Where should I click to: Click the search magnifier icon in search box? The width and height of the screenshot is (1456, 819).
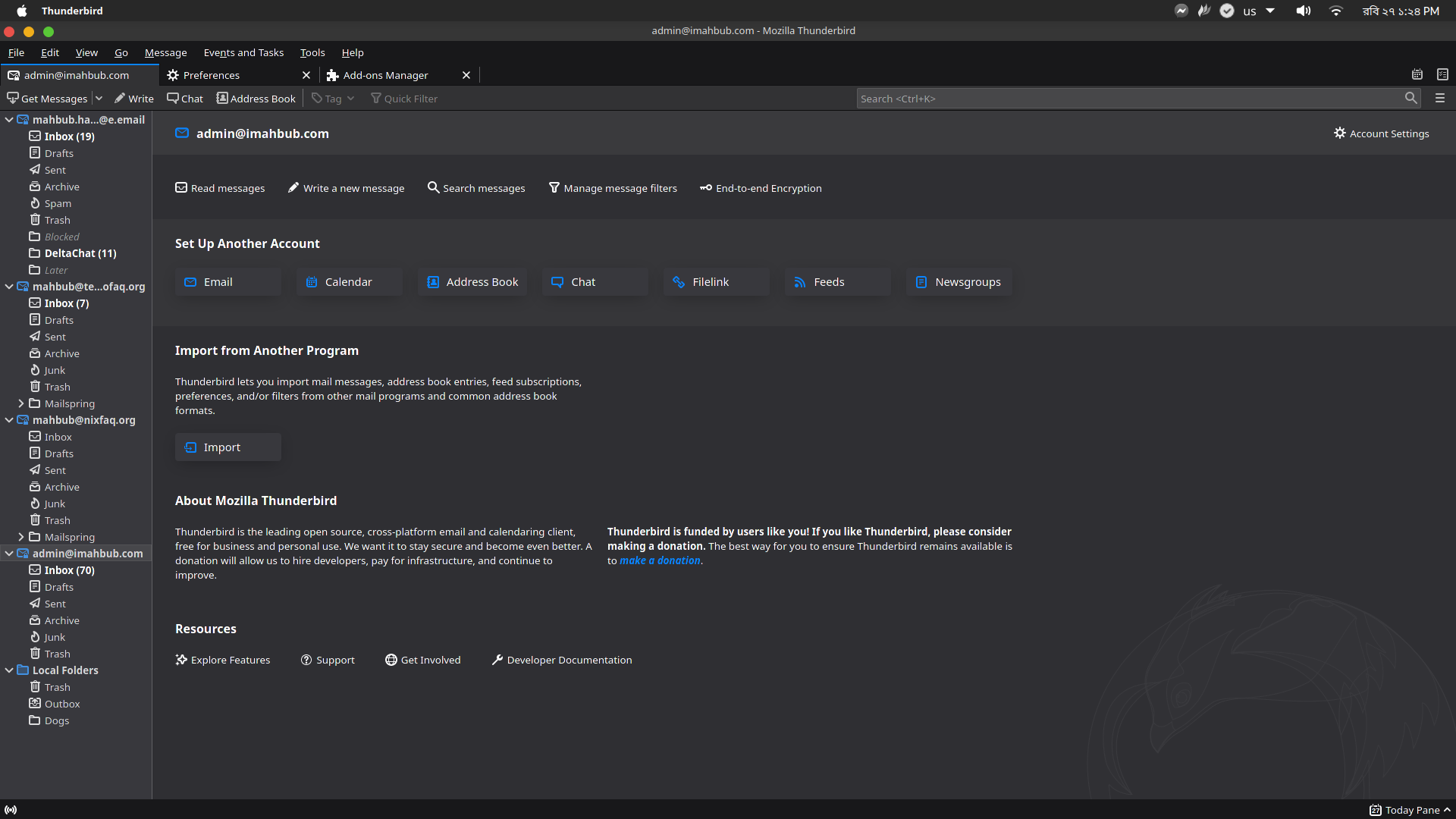click(x=1410, y=98)
